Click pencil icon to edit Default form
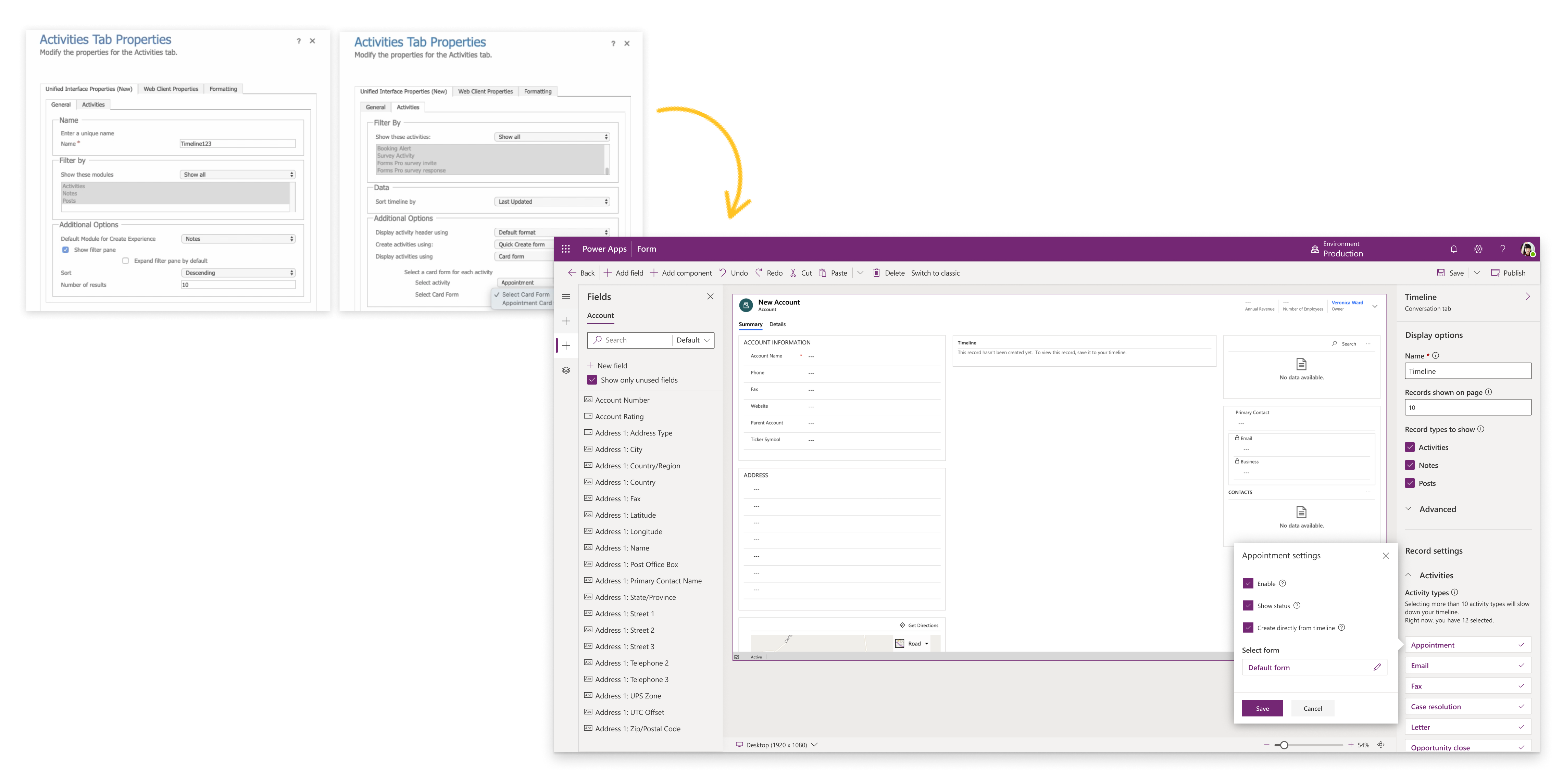The width and height of the screenshot is (1563, 784). (1377, 667)
